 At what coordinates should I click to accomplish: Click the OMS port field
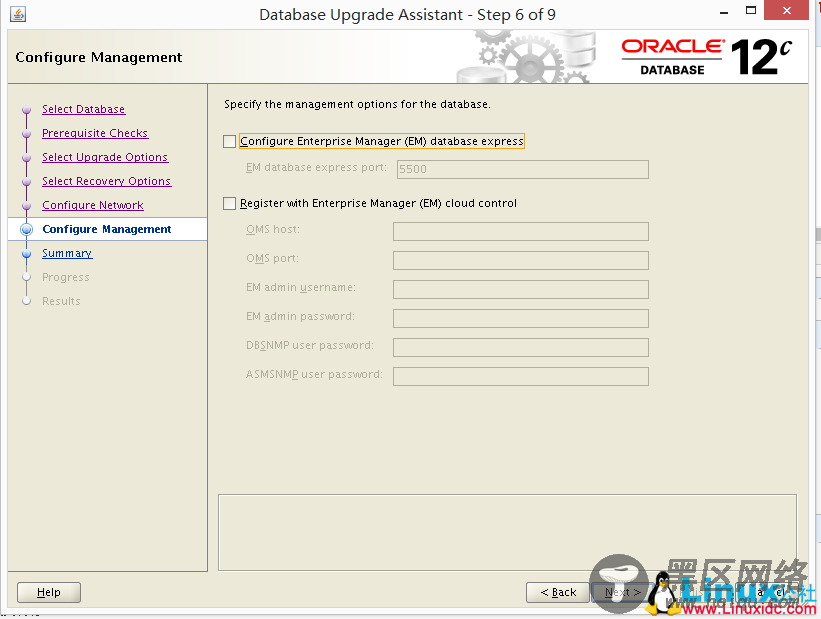click(521, 260)
